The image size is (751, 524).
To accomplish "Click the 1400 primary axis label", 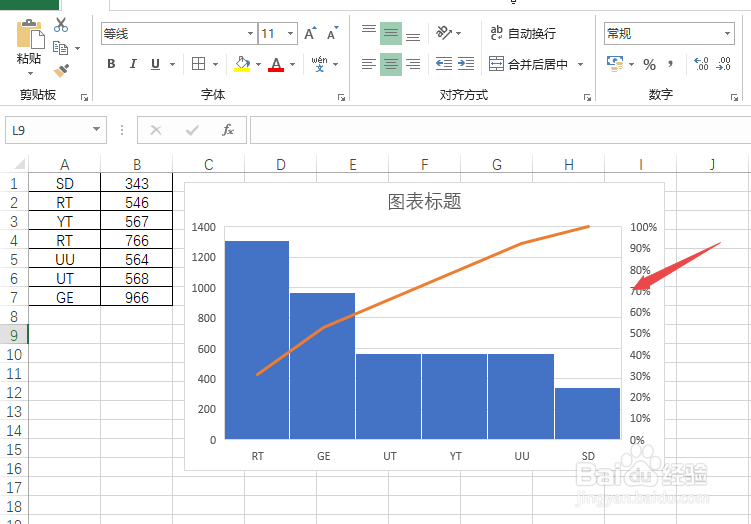I will 204,227.
